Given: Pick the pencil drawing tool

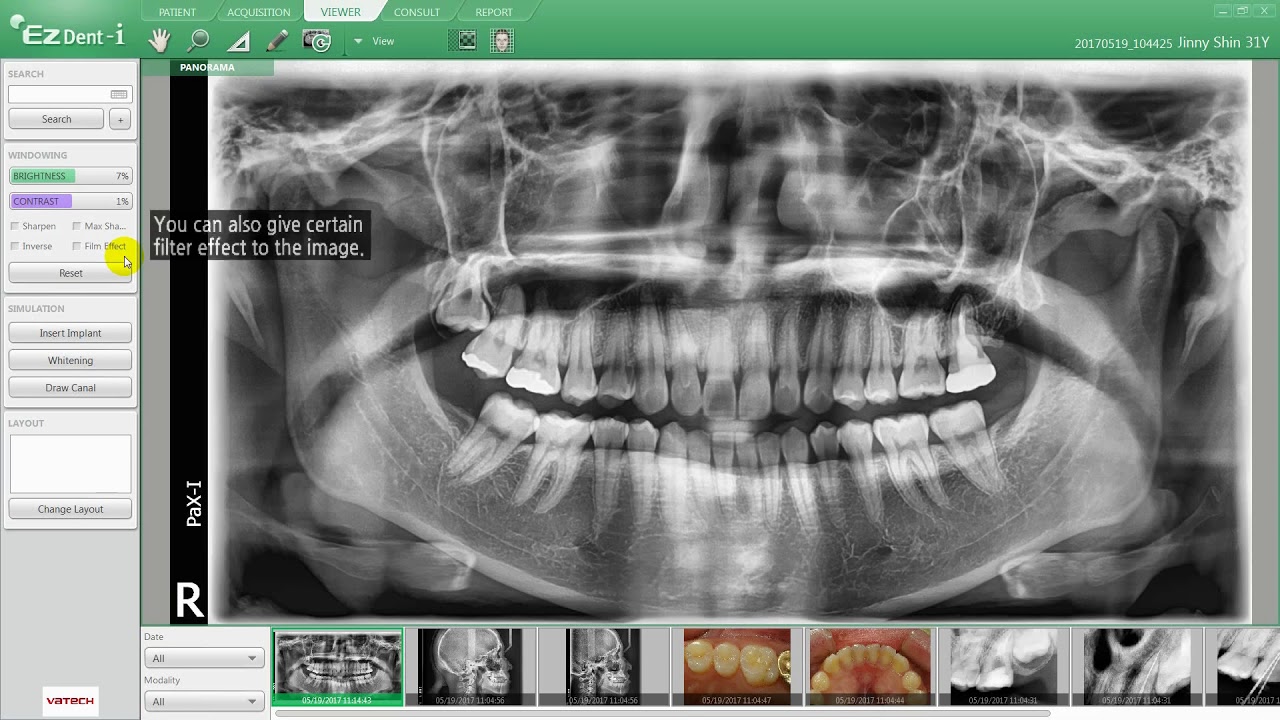Looking at the screenshot, I should [277, 41].
